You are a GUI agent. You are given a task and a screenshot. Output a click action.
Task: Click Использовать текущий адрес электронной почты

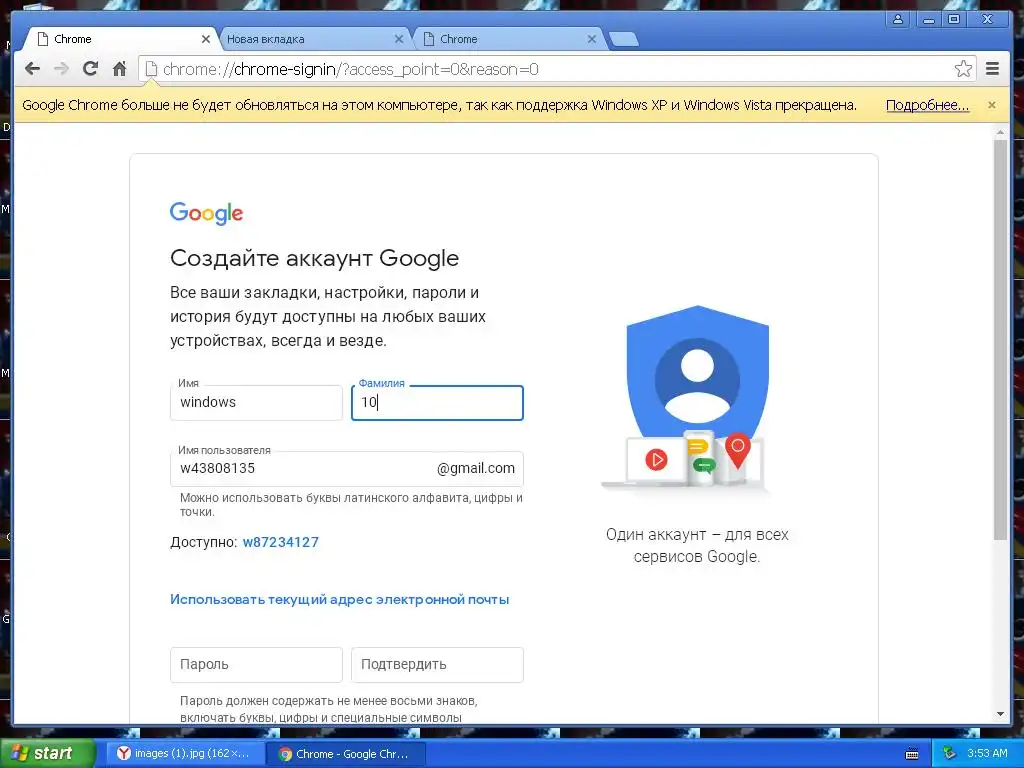(340, 600)
